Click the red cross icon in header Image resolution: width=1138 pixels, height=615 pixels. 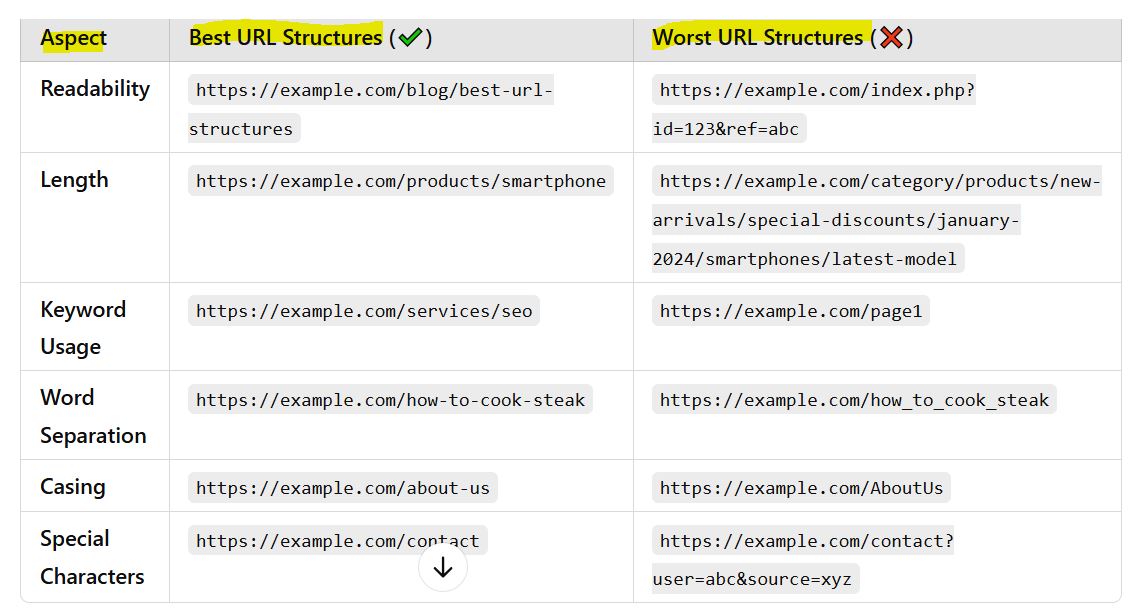pyautogui.click(x=891, y=37)
